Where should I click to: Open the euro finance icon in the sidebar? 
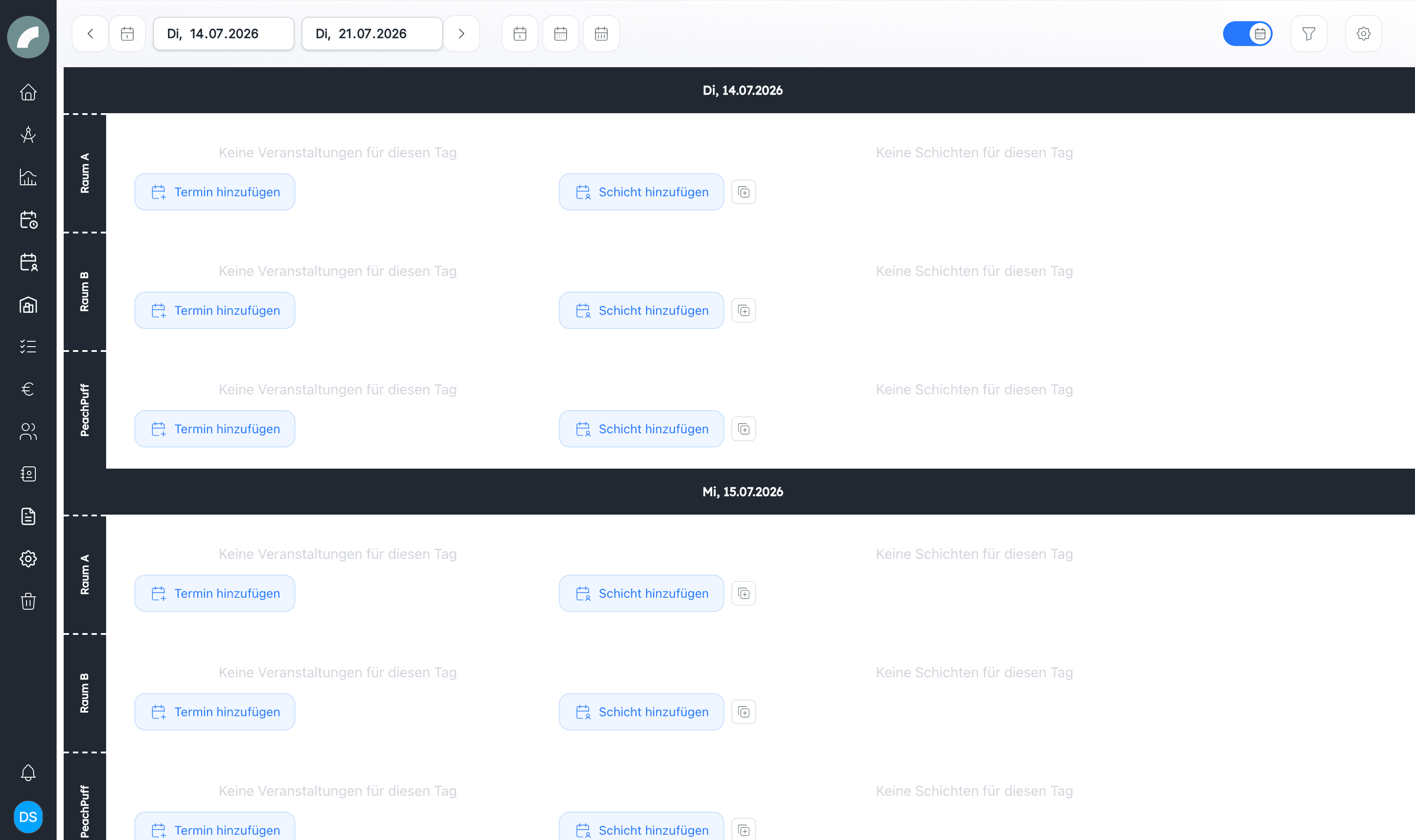[x=28, y=389]
